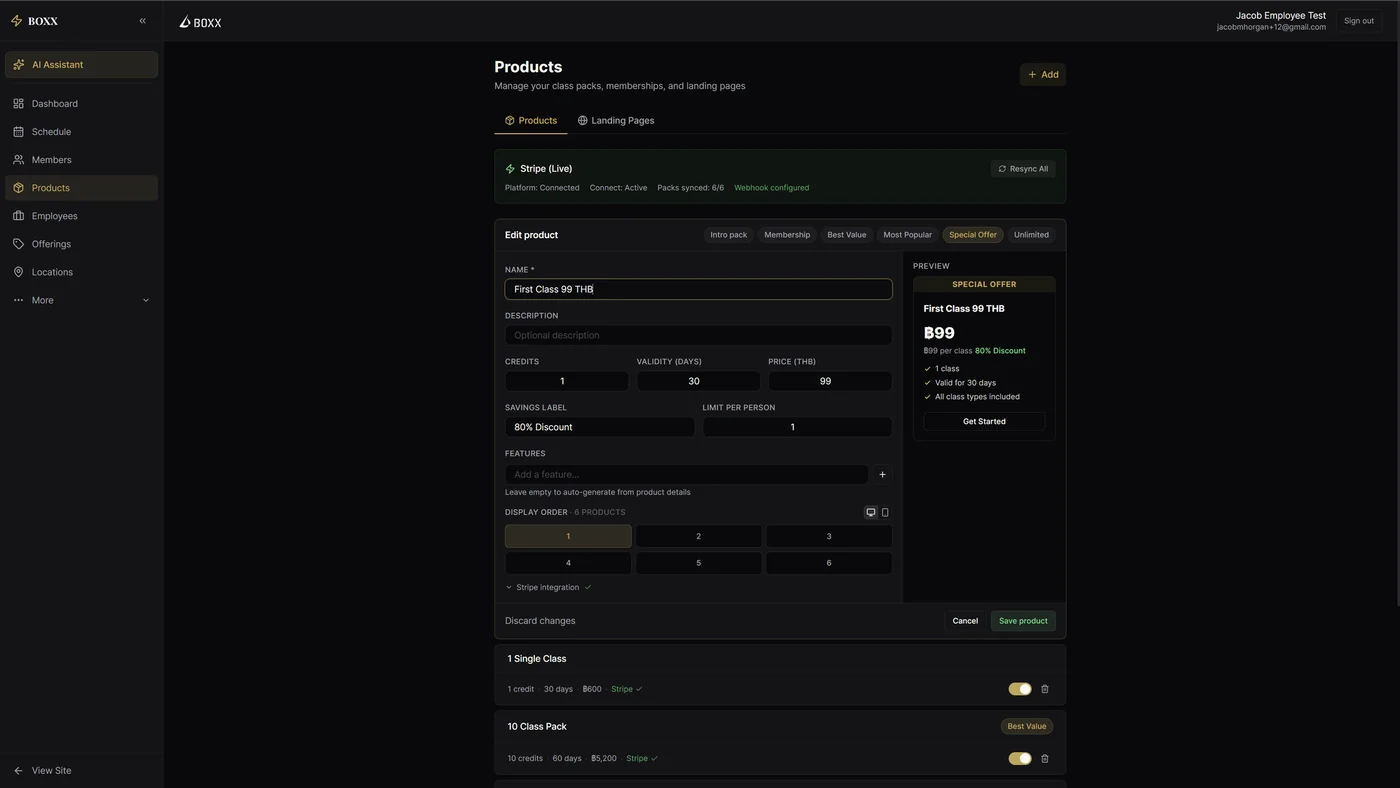Click the desktop monitor icon beside Display Order

(x=870, y=512)
